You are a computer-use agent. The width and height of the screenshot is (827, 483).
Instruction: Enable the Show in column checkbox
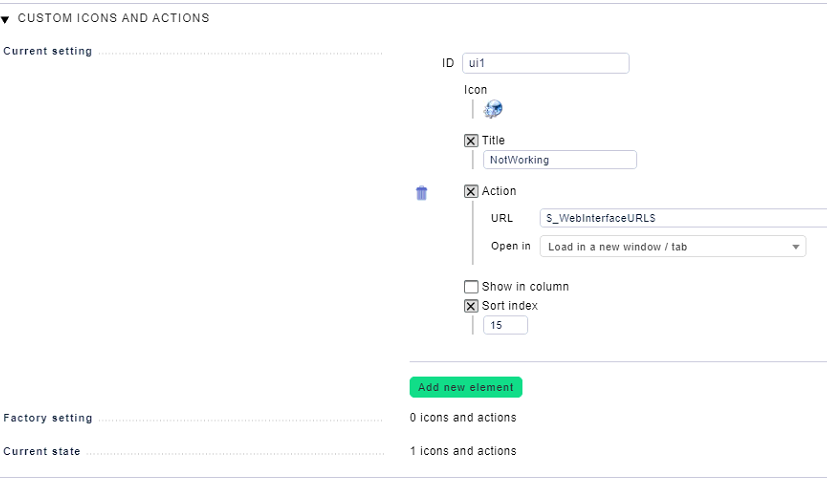pos(471,287)
